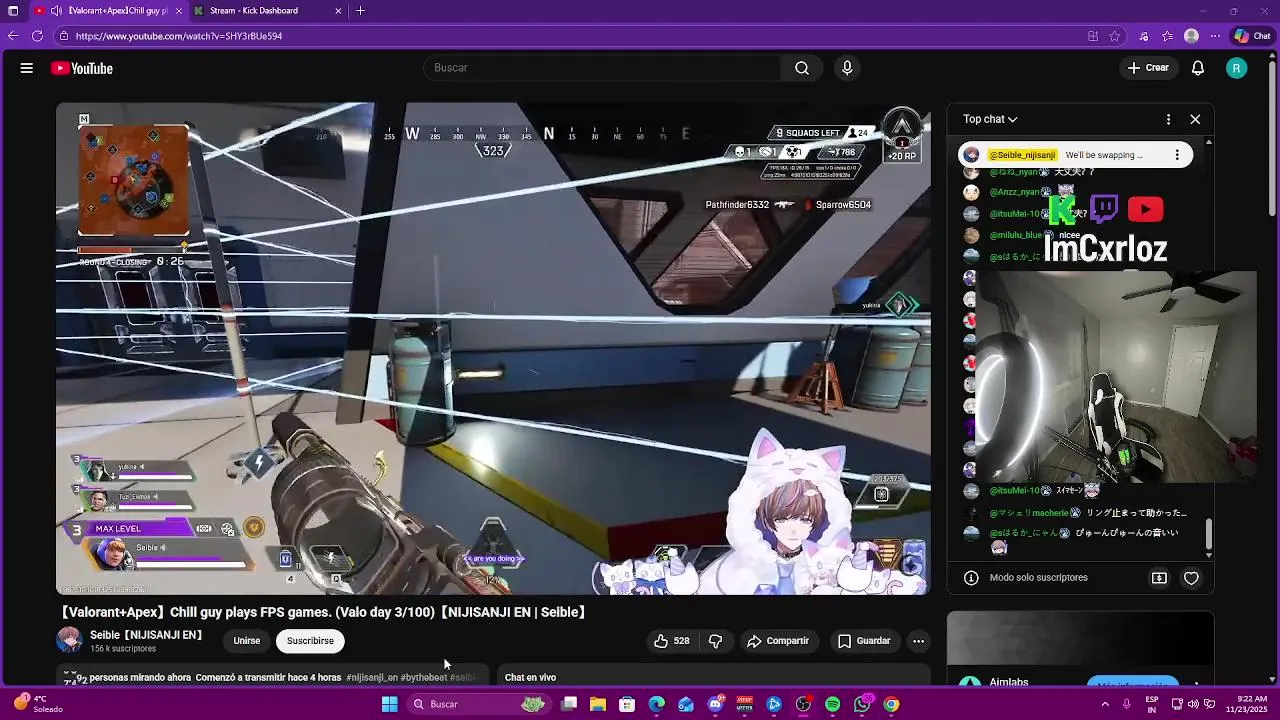Open the YouTube guide hamburger menu
This screenshot has width=1280, height=720.
[x=27, y=68]
